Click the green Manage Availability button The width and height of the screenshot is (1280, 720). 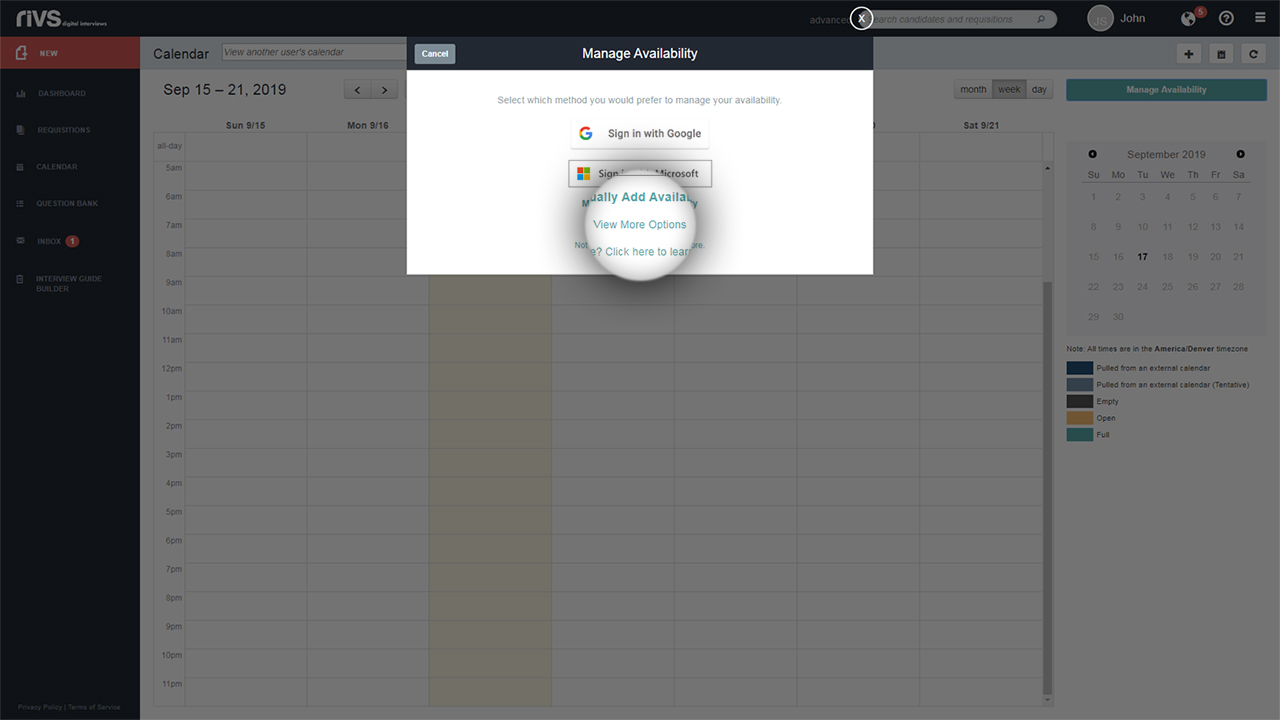(1166, 90)
